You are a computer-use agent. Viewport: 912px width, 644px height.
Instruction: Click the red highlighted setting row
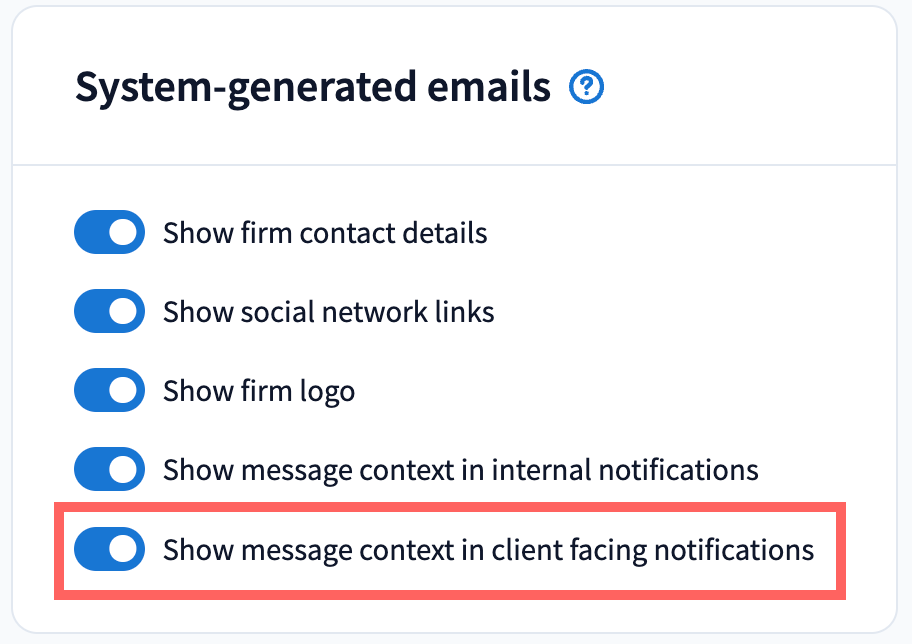coord(450,549)
